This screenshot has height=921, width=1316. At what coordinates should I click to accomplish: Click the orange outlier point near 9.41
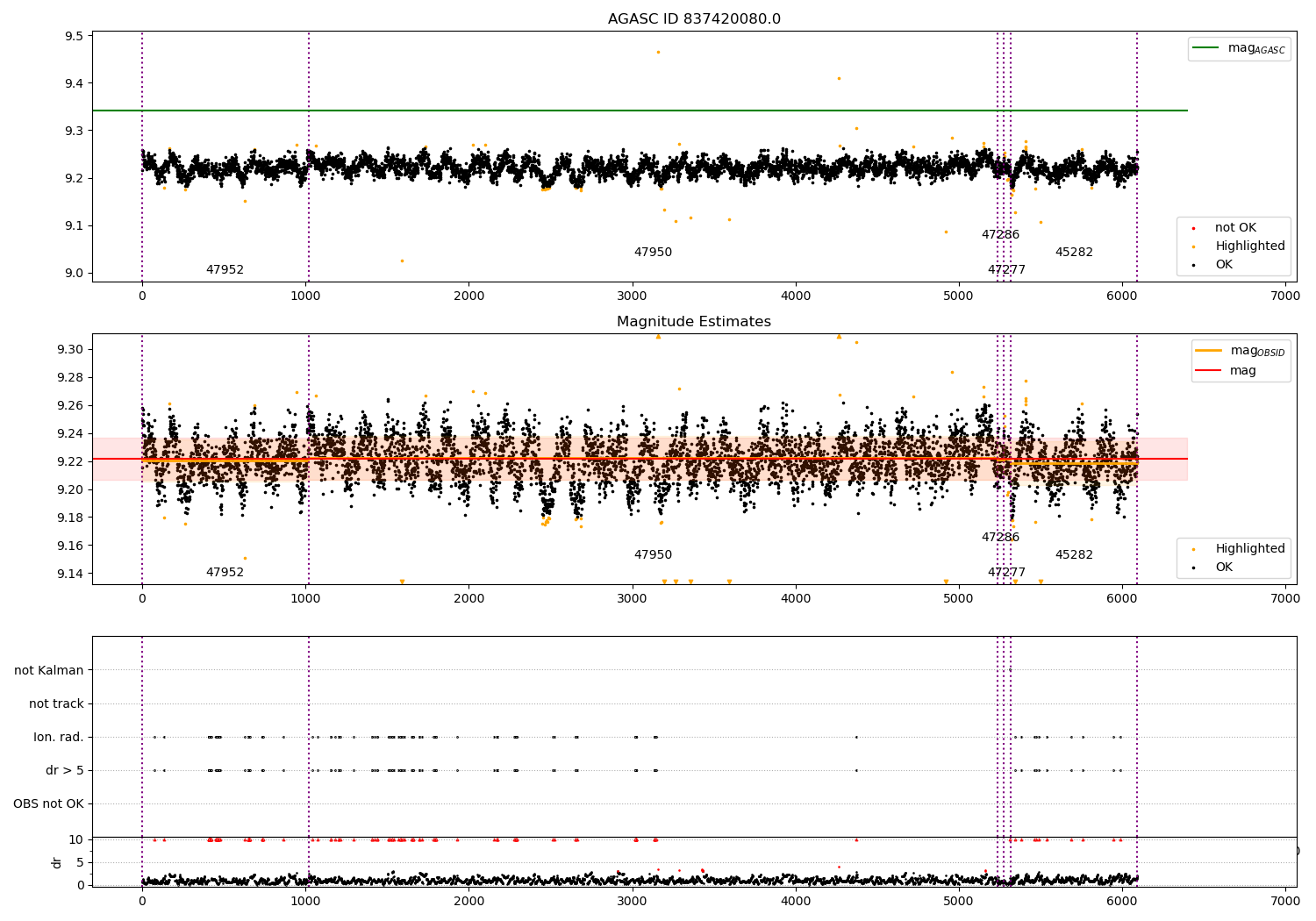[839, 78]
